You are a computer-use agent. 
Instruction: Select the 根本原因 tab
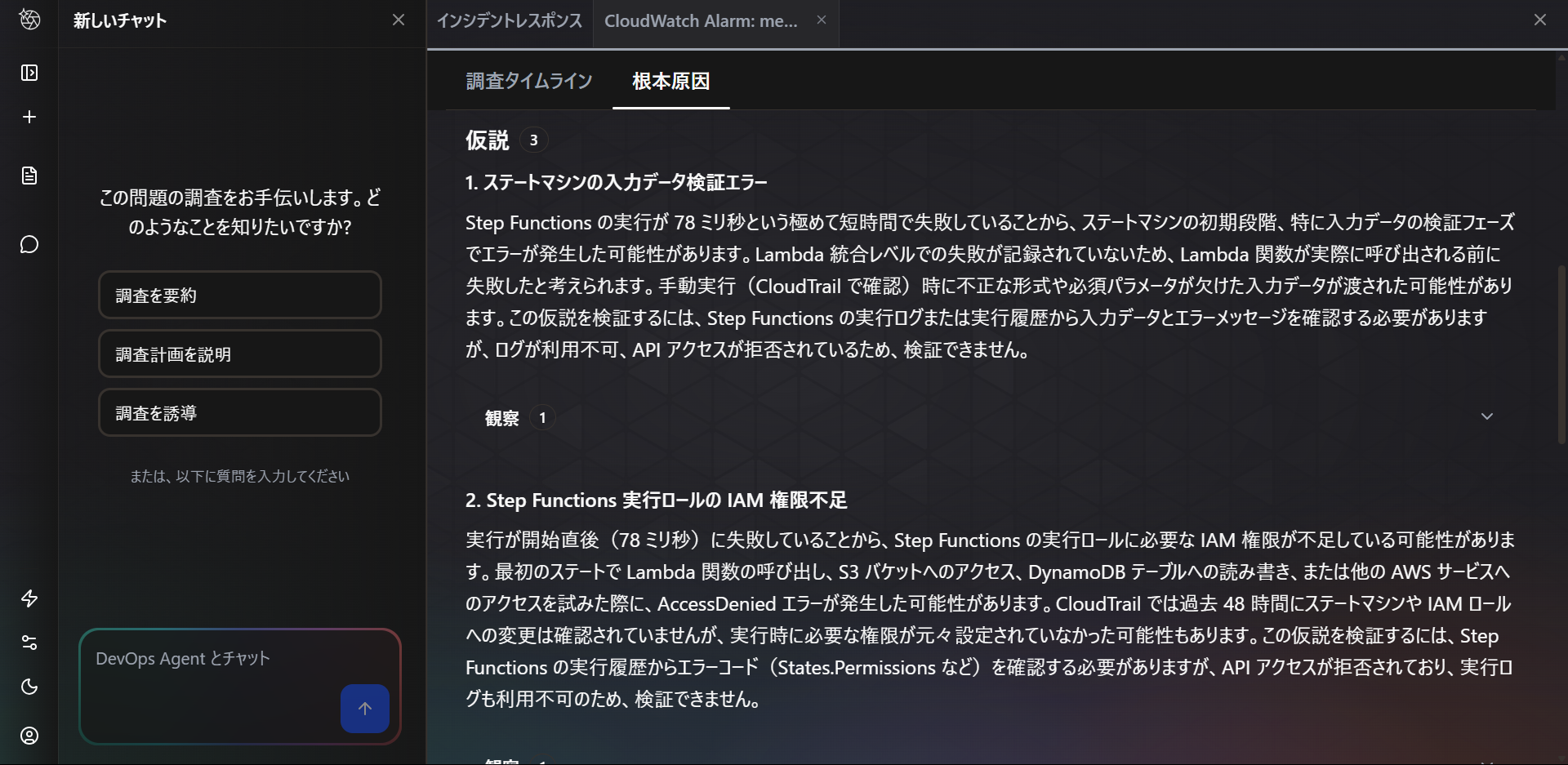(x=670, y=82)
